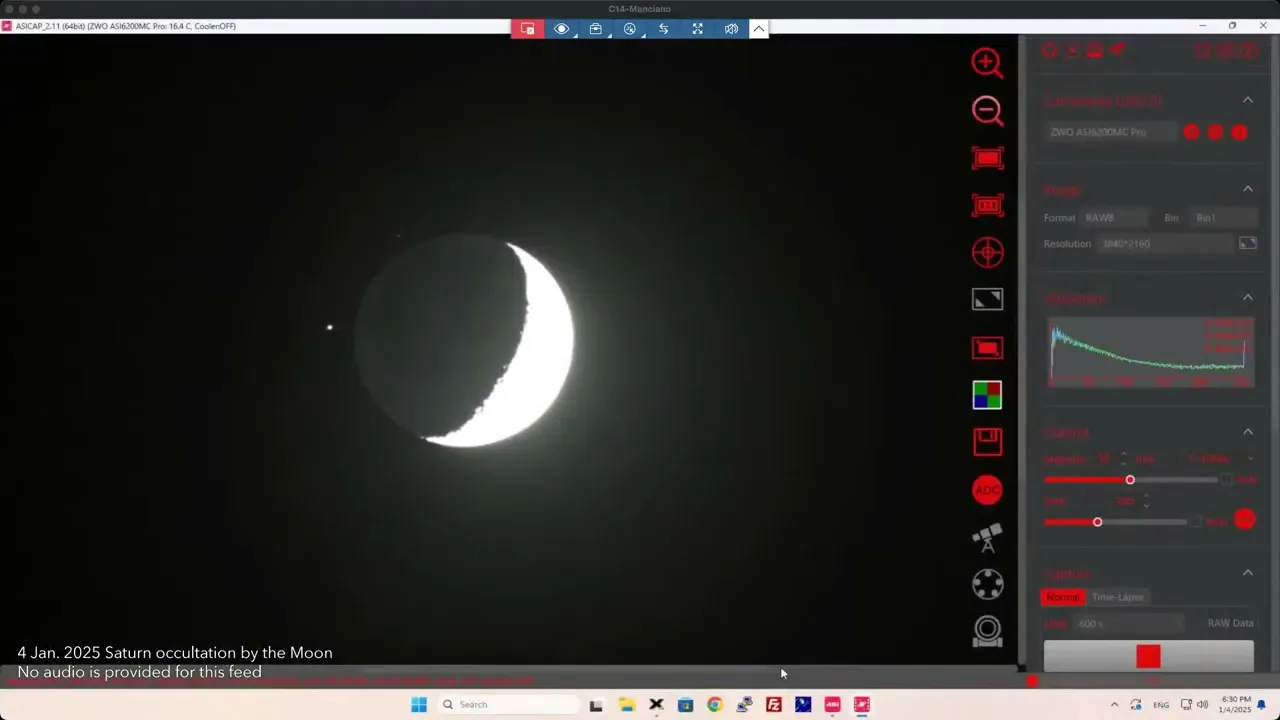
Task: Open the eye view menu in remote toolbar
Action: point(562,29)
